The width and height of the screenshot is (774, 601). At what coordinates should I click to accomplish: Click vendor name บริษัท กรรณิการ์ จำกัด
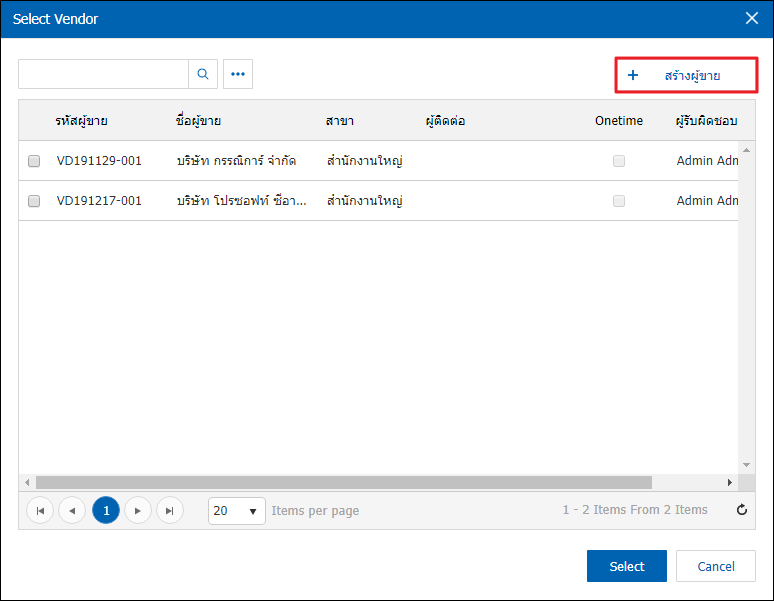[x=236, y=161]
